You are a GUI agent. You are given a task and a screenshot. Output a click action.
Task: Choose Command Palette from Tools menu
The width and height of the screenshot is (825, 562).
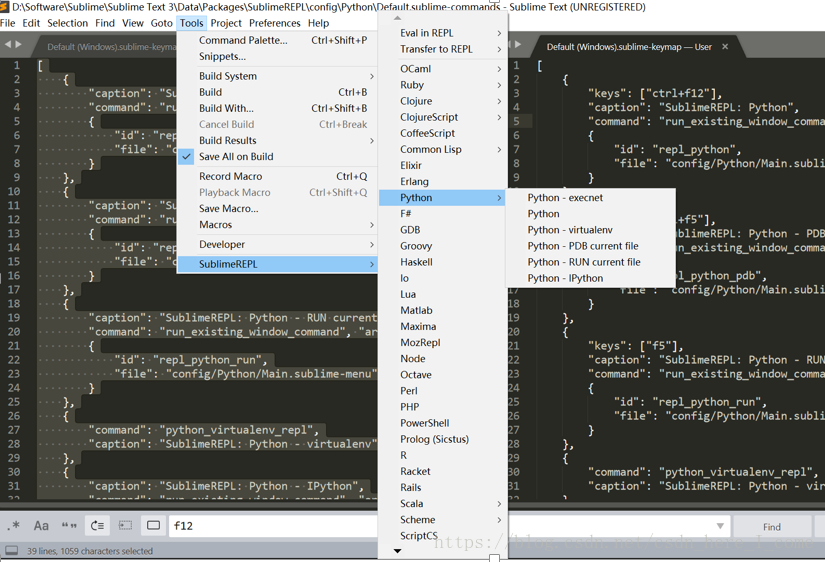[278, 41]
